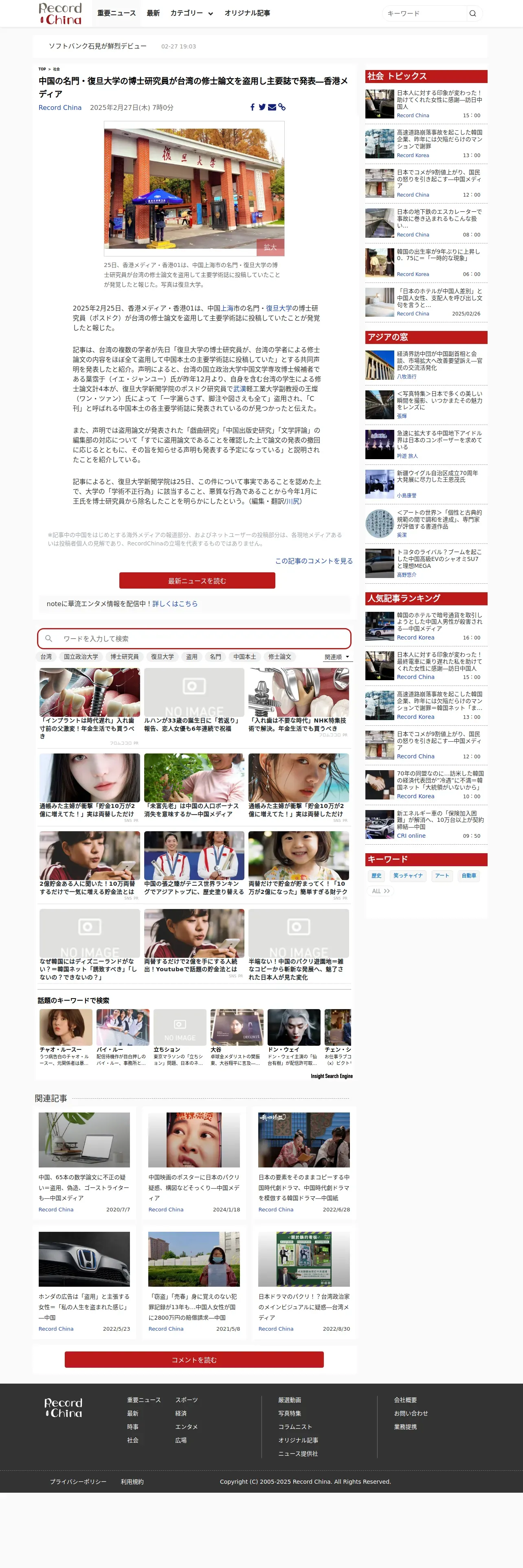Click the 利用規約 footer link

pos(132,1482)
